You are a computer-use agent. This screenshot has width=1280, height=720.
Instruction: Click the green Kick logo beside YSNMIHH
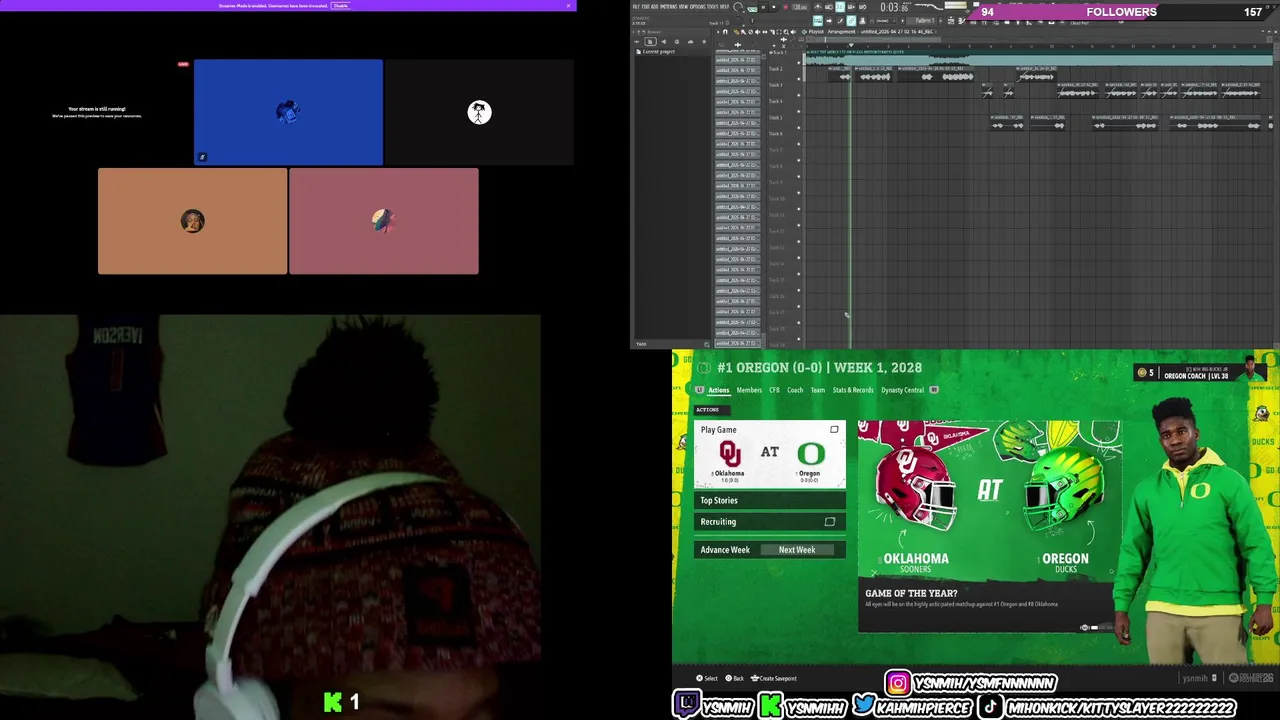coord(771,706)
